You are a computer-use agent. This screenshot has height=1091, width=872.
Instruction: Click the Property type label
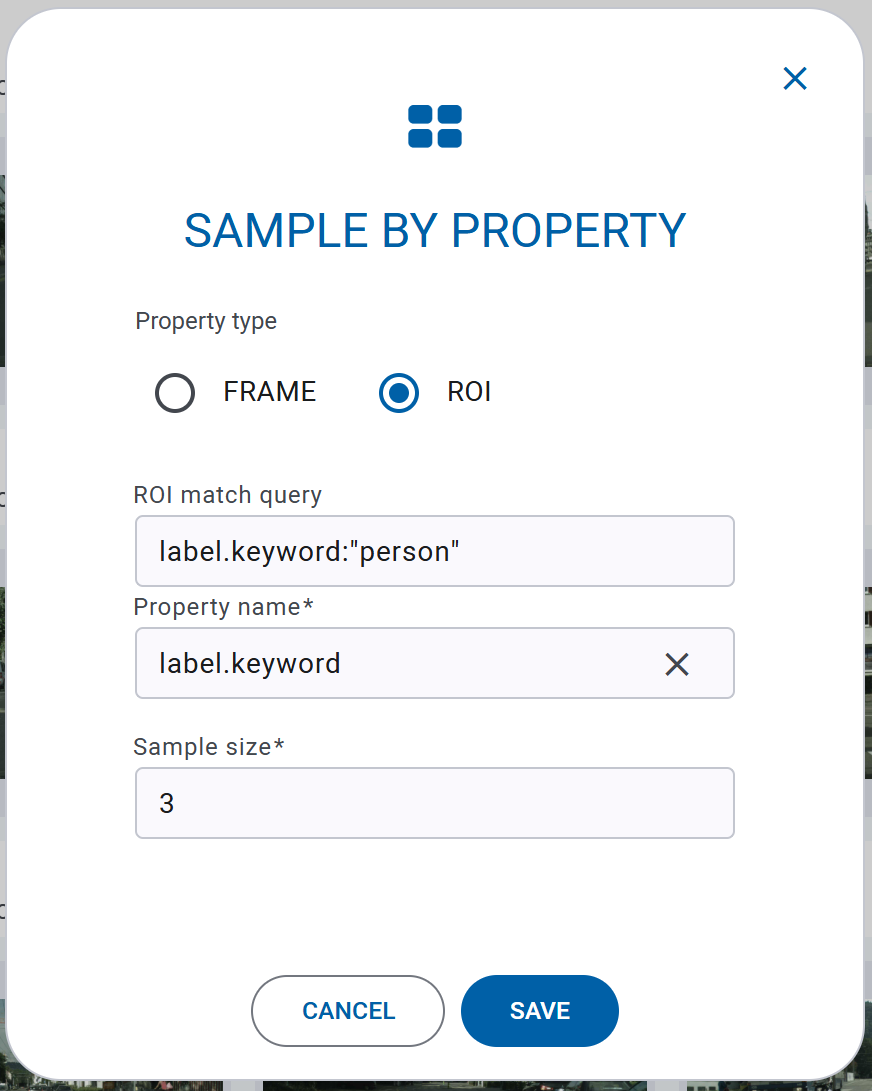coord(206,321)
